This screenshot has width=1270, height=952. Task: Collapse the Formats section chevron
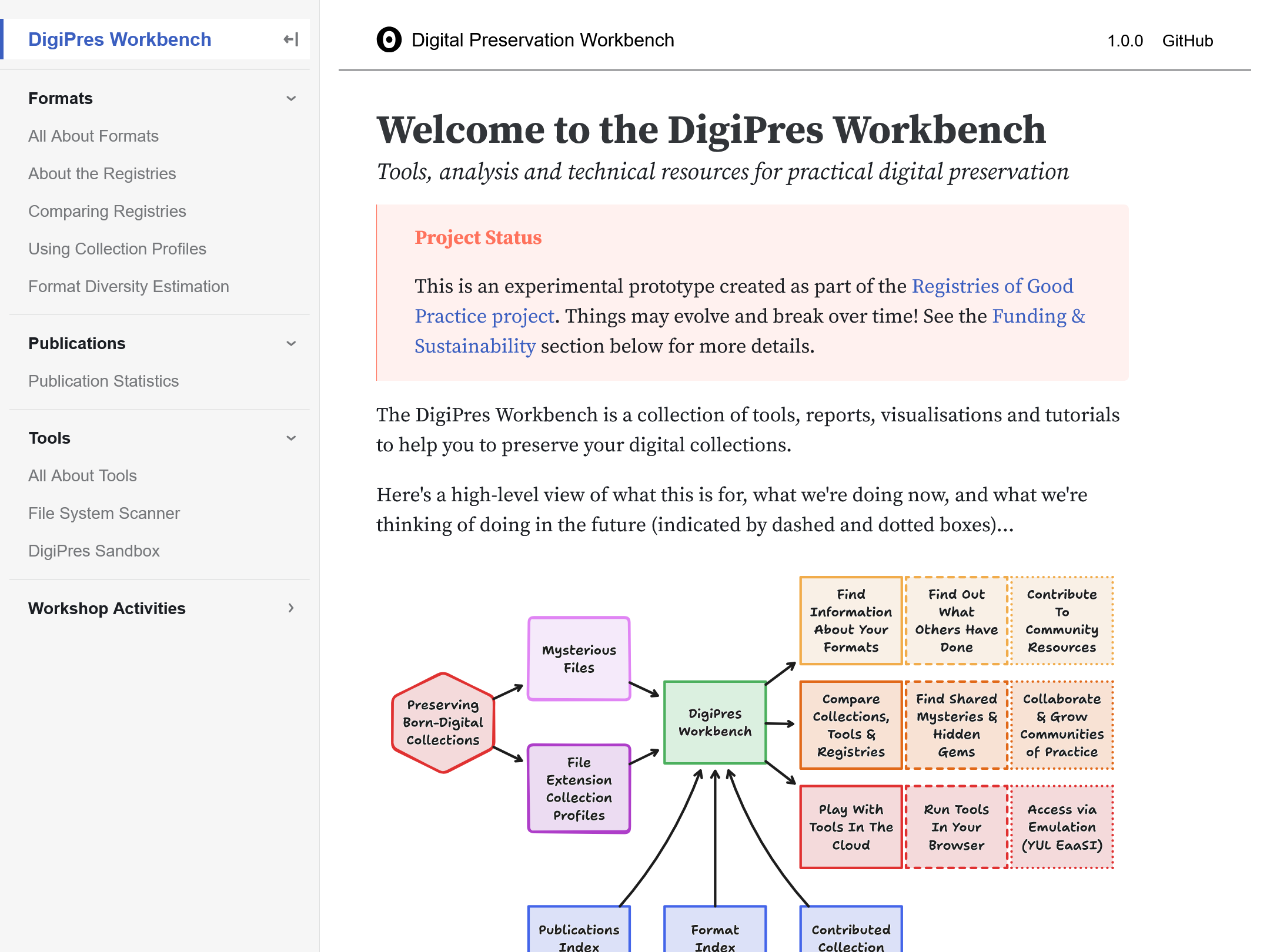click(x=291, y=98)
